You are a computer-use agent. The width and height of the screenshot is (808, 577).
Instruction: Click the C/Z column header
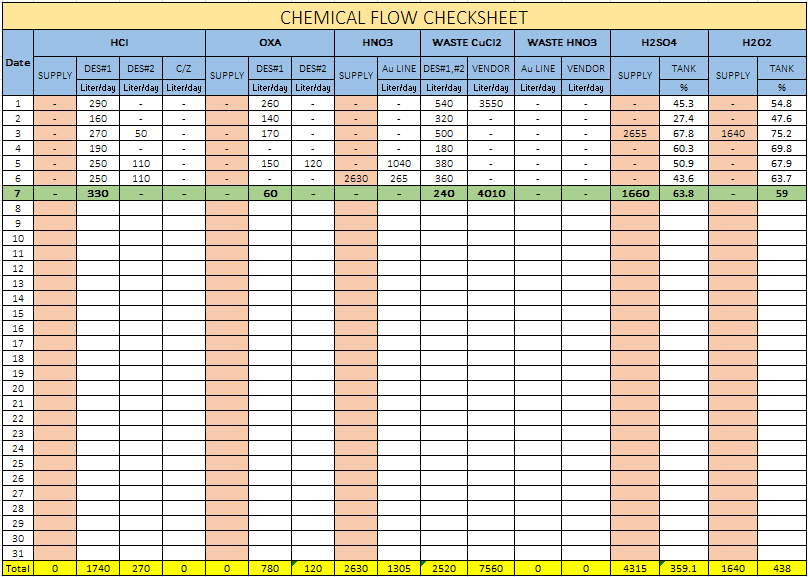(x=184, y=69)
